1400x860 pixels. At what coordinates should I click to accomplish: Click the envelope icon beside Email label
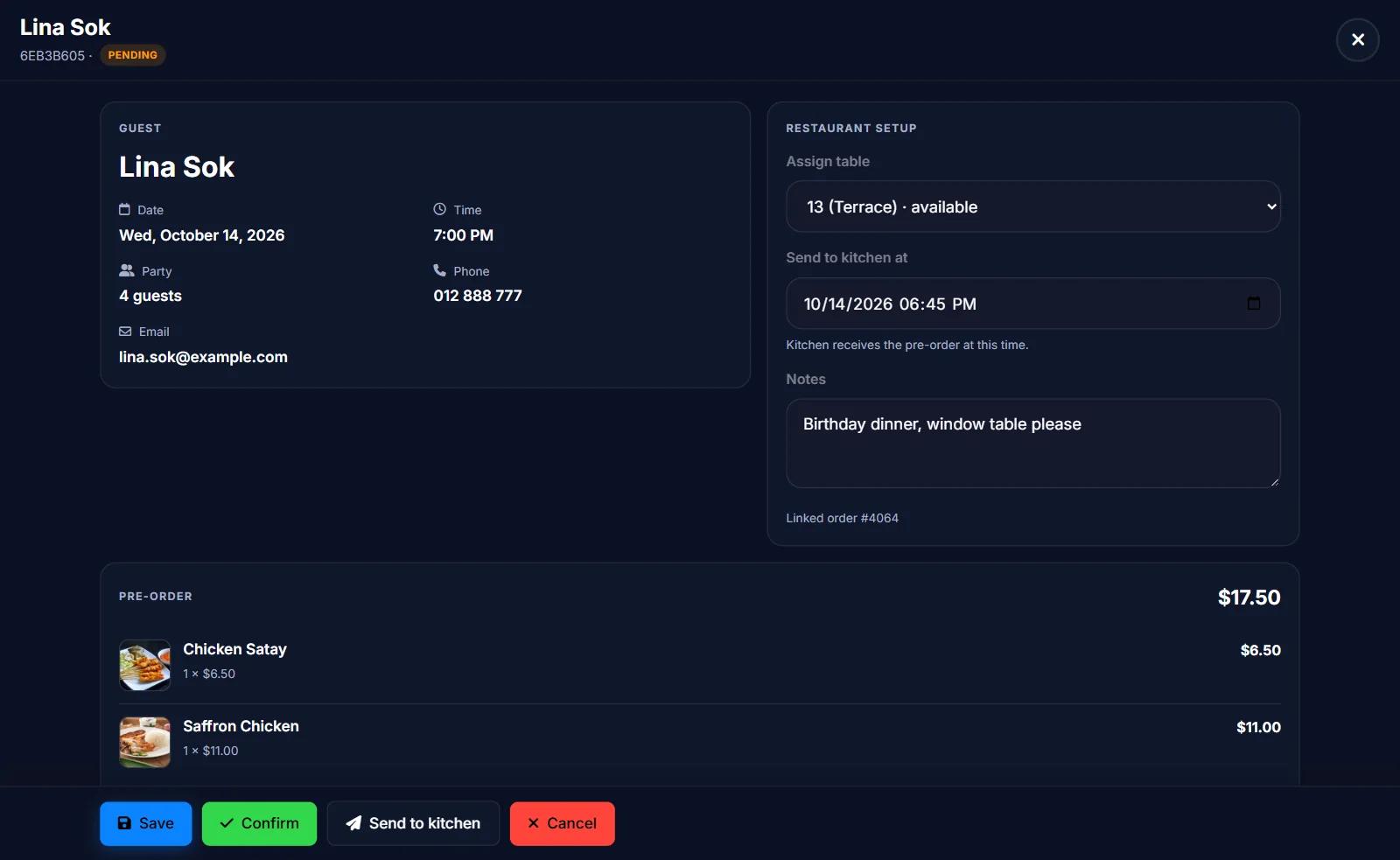(125, 331)
